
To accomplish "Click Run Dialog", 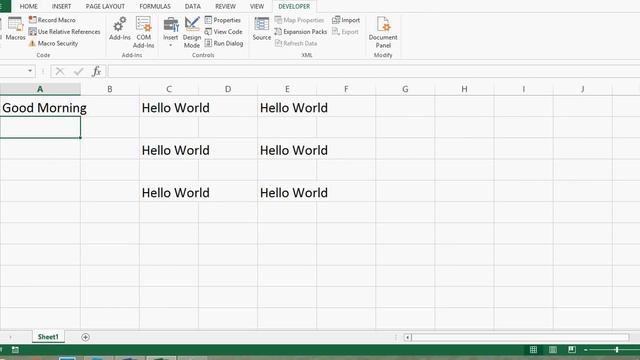I will 224,43.
